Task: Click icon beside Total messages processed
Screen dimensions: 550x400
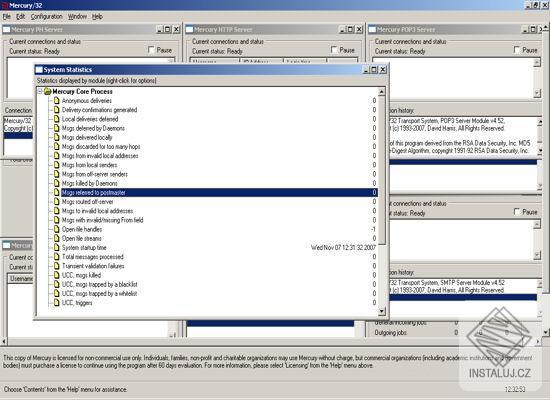Action: coord(56,256)
